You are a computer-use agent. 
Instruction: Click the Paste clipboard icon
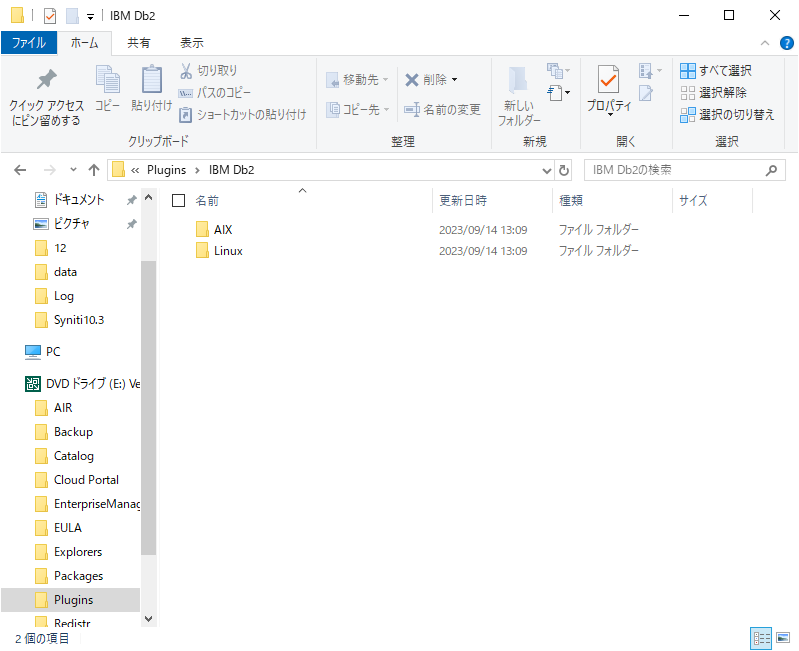pyautogui.click(x=151, y=81)
